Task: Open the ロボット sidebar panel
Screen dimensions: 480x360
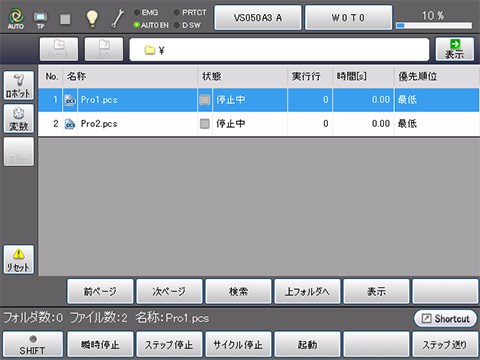Action: pos(19,86)
